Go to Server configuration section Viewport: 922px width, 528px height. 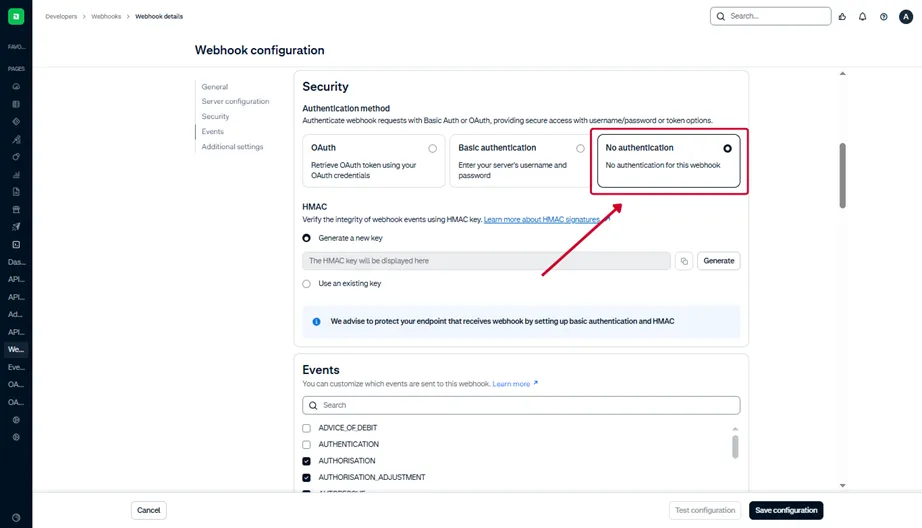tap(235, 101)
